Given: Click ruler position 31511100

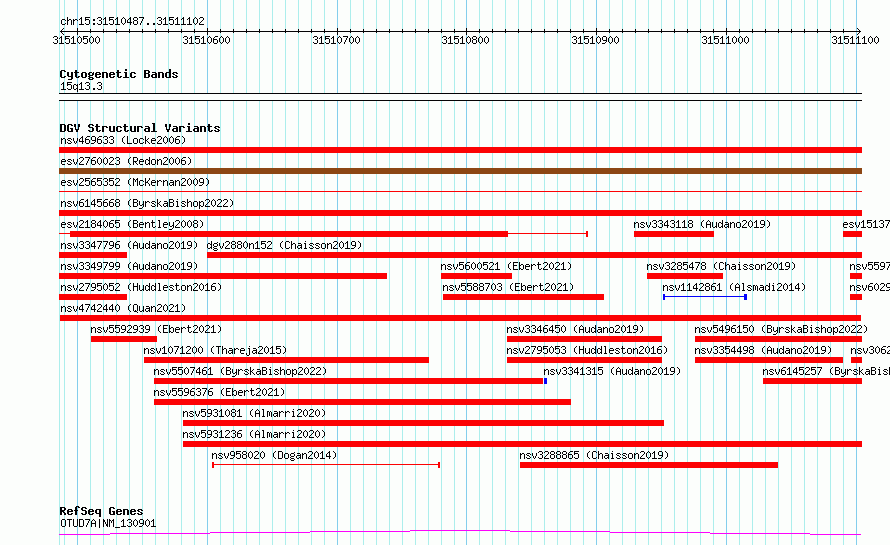Looking at the screenshot, I should point(855,40).
